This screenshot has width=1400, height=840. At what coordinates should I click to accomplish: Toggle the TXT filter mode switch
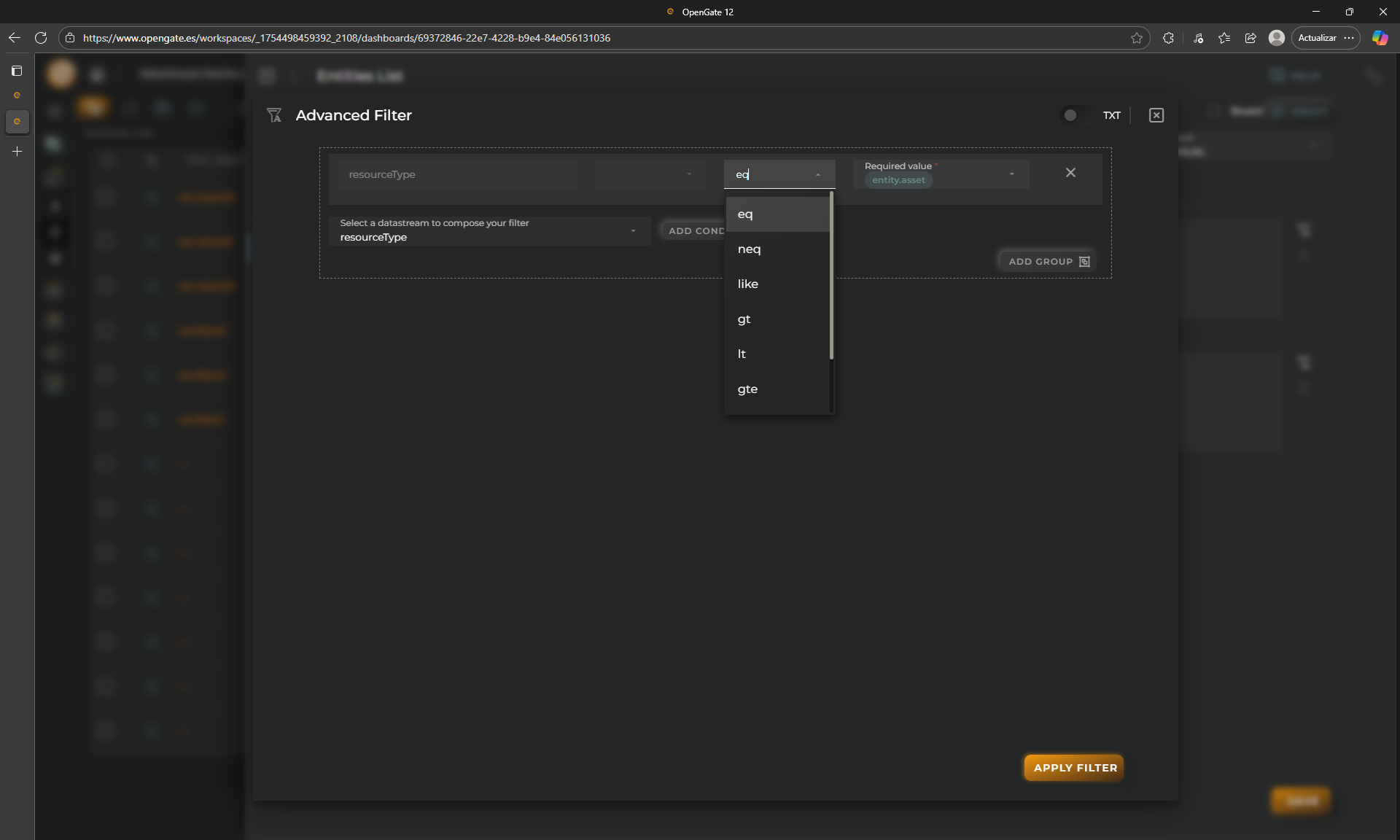pyautogui.click(x=1070, y=115)
